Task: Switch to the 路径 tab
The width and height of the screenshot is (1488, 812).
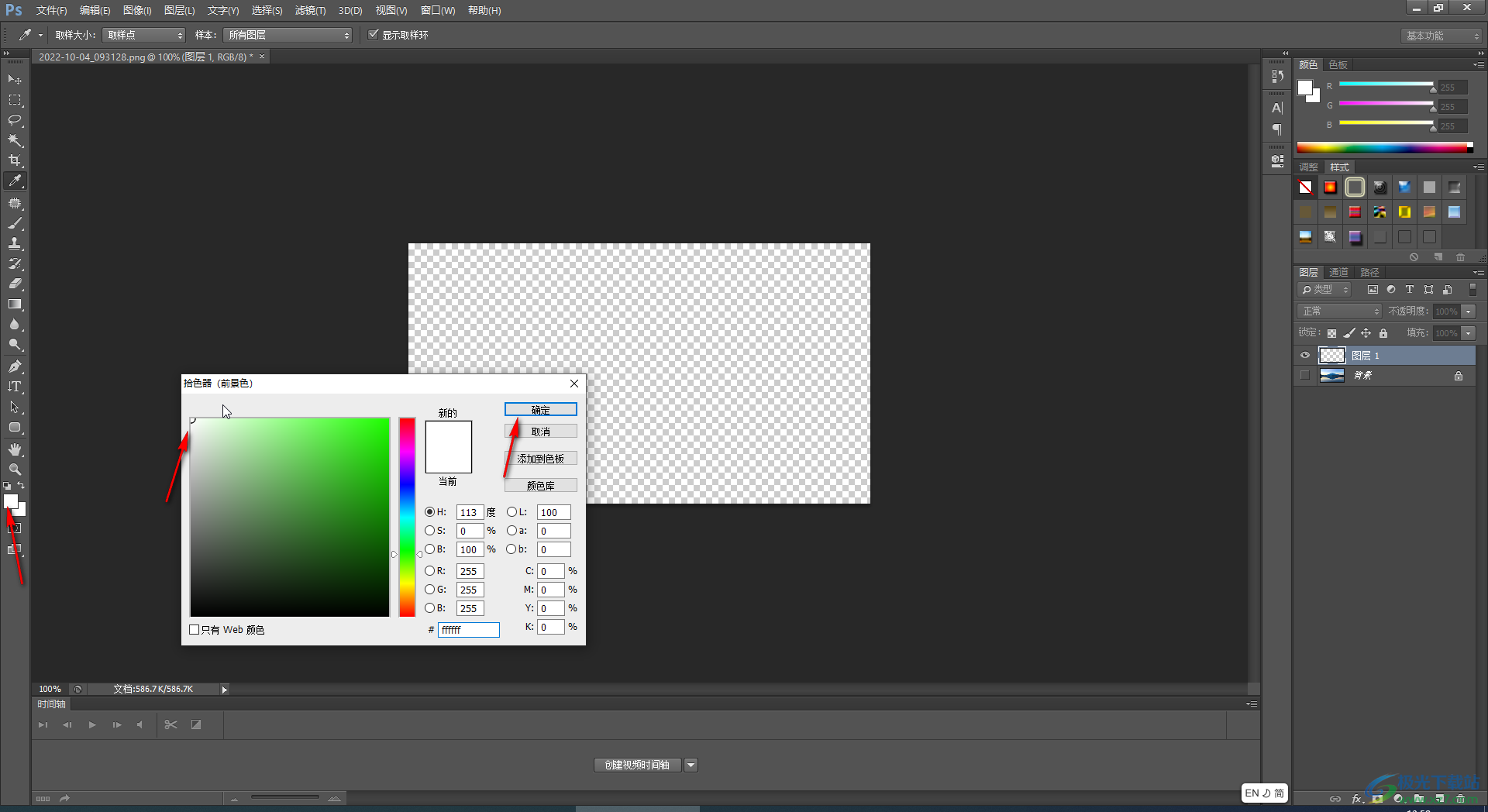Action: click(x=1369, y=273)
